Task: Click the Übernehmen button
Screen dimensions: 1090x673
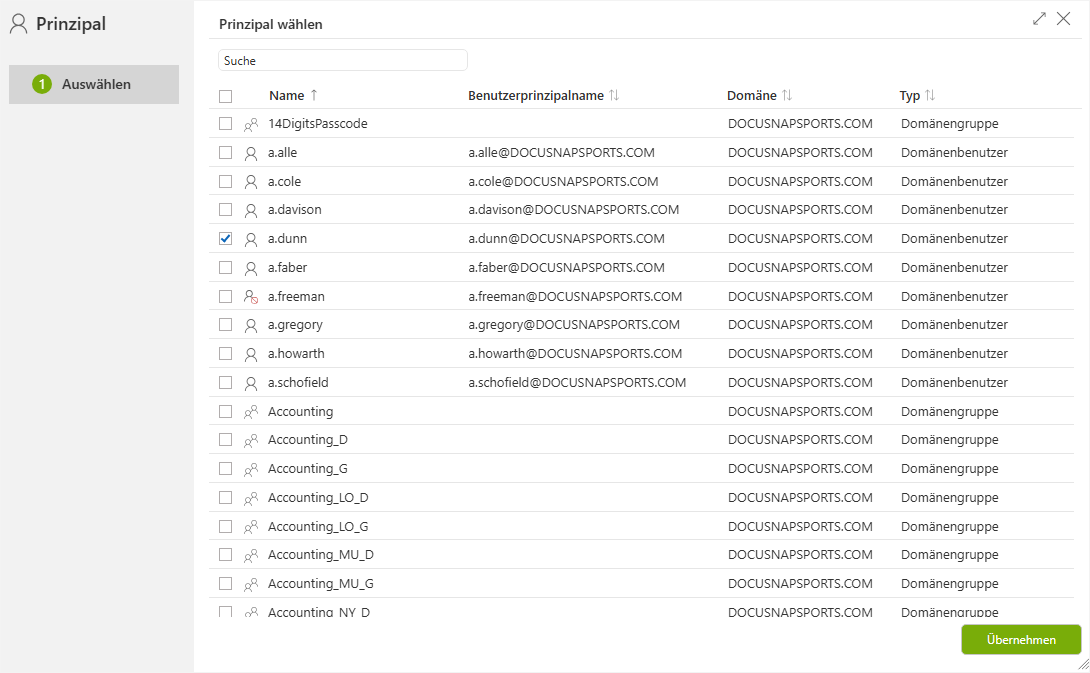Action: pyautogui.click(x=1020, y=640)
